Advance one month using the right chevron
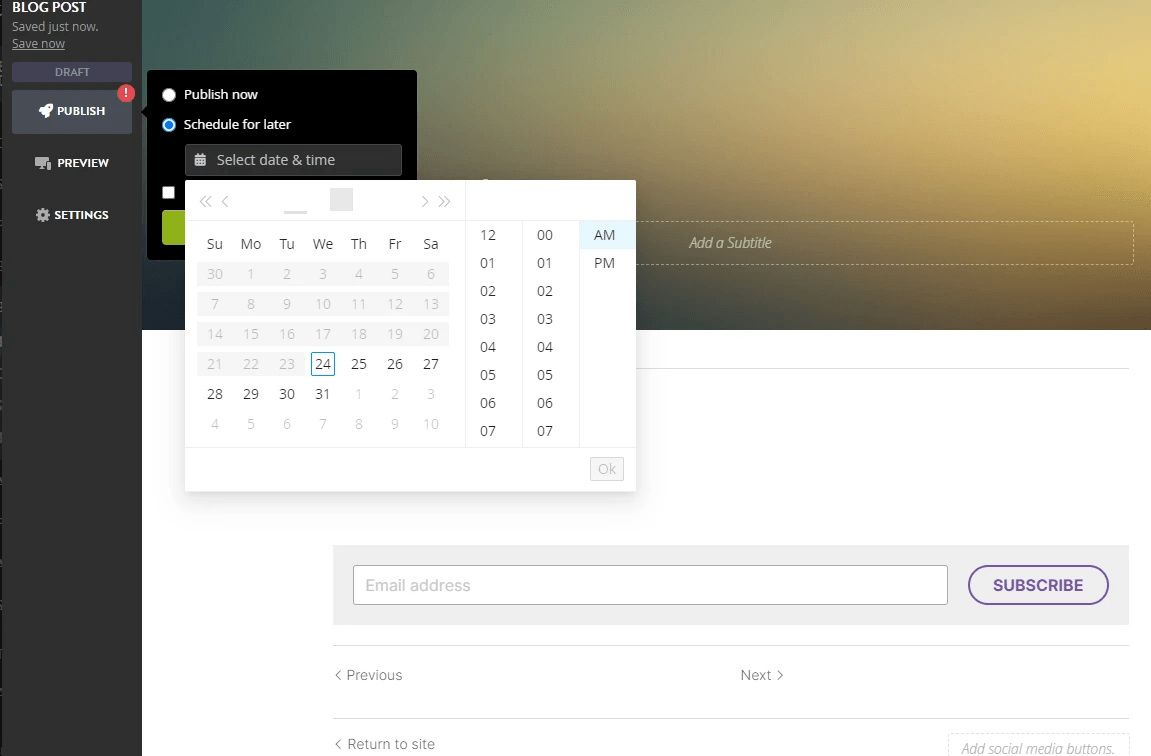 [x=424, y=199]
